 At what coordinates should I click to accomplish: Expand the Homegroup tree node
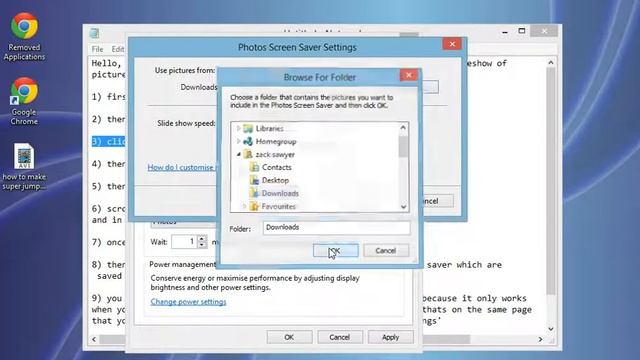[x=239, y=141]
